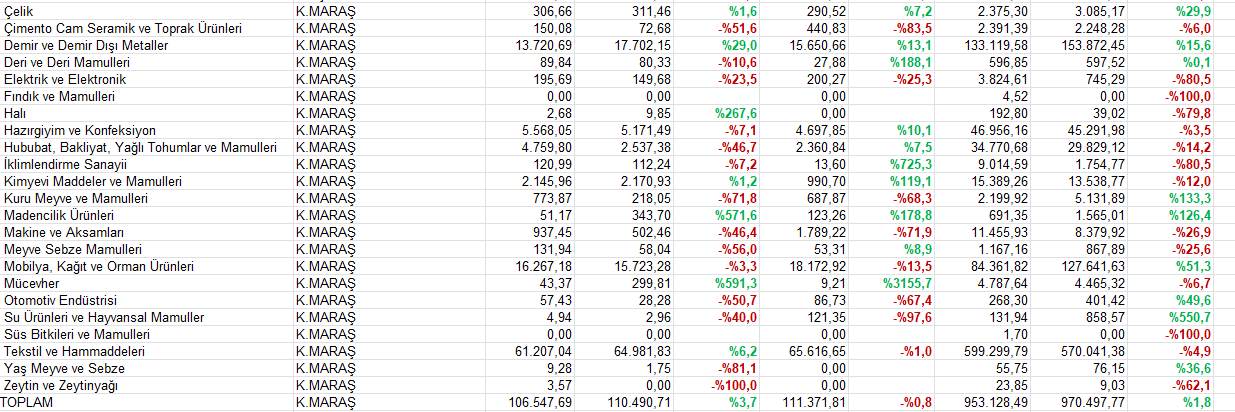The height and width of the screenshot is (412, 1235).
Task: Click K.MARAŞ in the Halı row
Action: [325, 113]
